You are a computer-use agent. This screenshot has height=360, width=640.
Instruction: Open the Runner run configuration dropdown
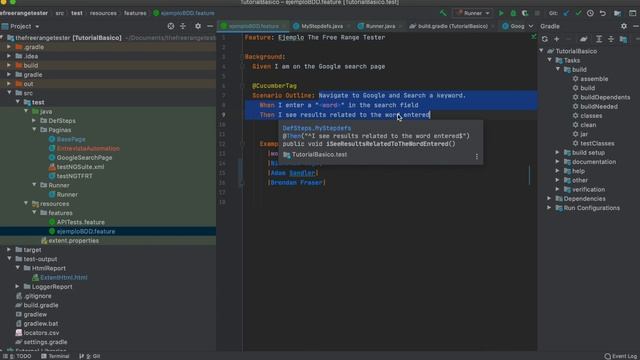click(x=472, y=13)
